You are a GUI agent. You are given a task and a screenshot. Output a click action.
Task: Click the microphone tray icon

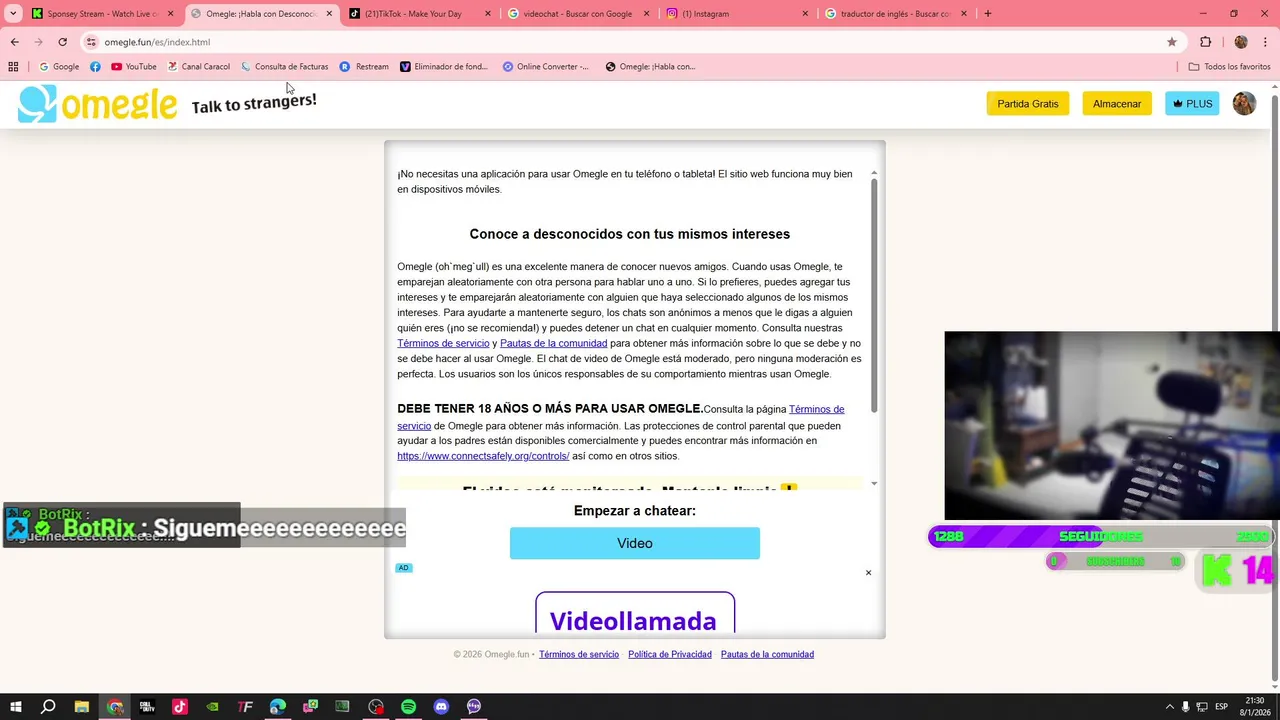point(1185,707)
